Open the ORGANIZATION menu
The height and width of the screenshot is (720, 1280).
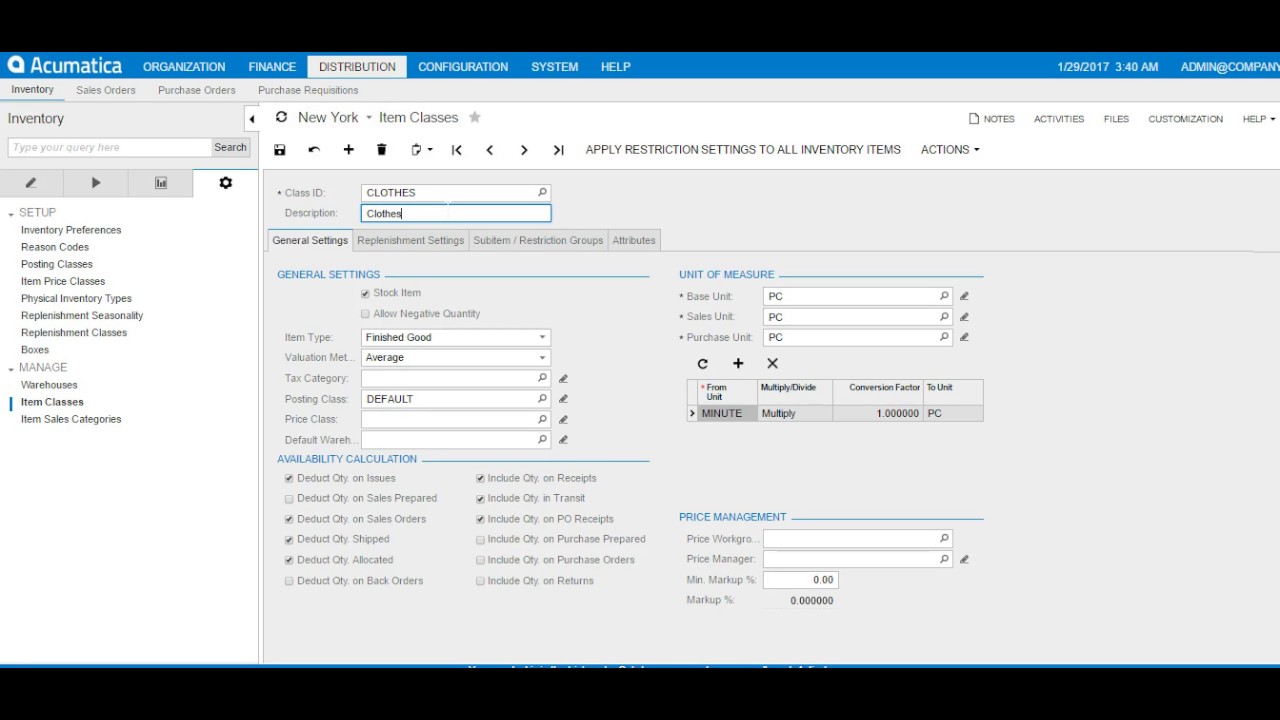pos(184,67)
